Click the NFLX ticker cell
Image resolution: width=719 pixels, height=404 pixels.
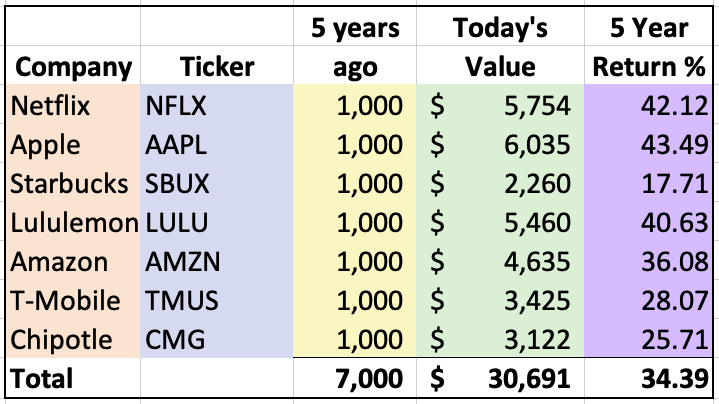(217, 105)
